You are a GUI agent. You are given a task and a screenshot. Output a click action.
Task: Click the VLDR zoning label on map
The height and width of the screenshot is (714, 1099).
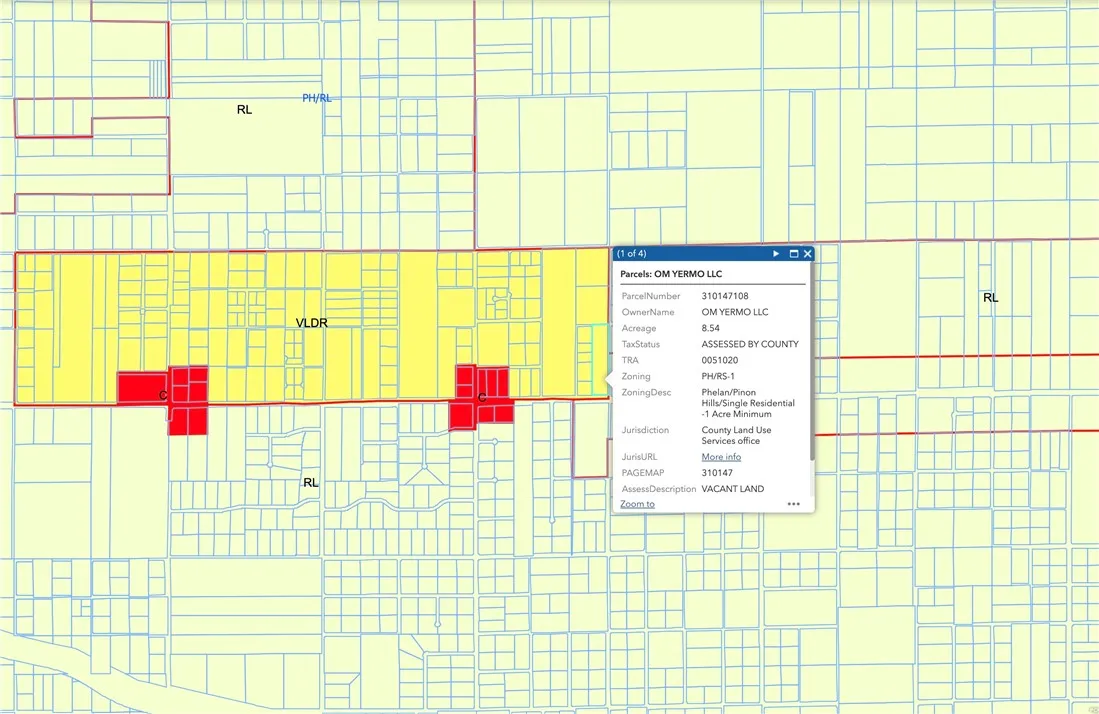click(311, 323)
